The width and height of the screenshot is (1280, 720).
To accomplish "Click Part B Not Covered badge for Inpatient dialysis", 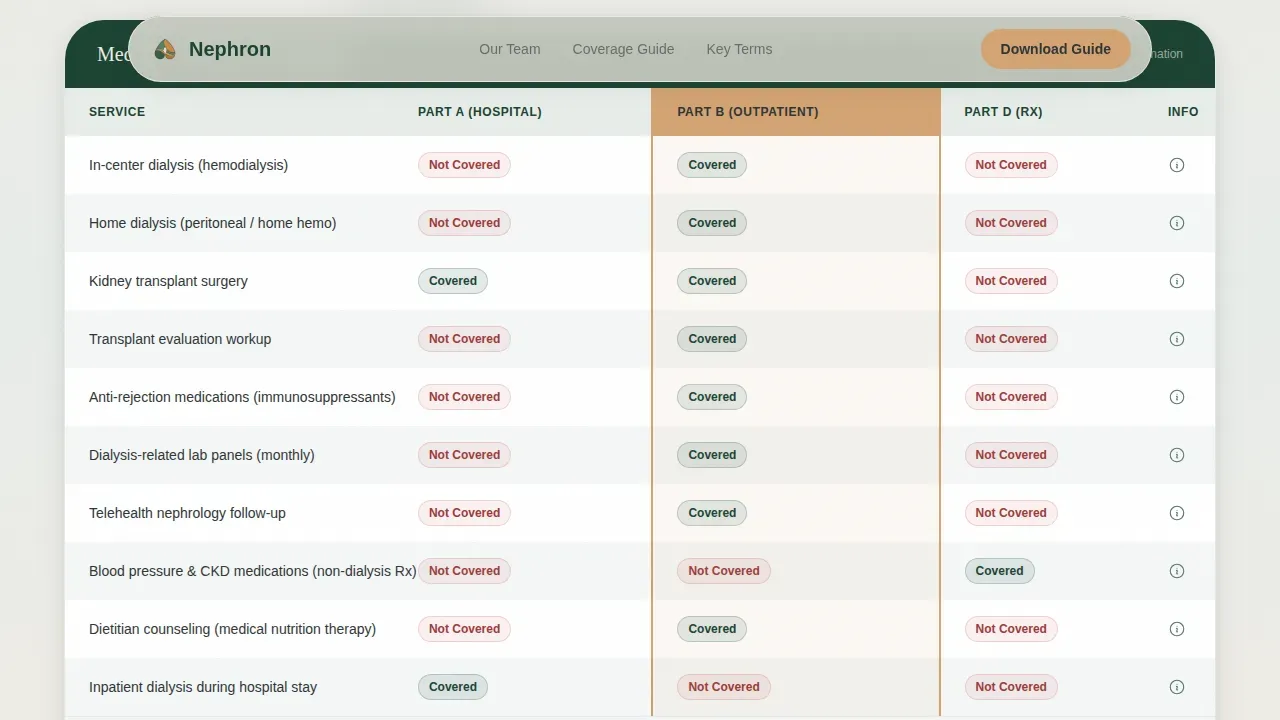I will click(724, 687).
